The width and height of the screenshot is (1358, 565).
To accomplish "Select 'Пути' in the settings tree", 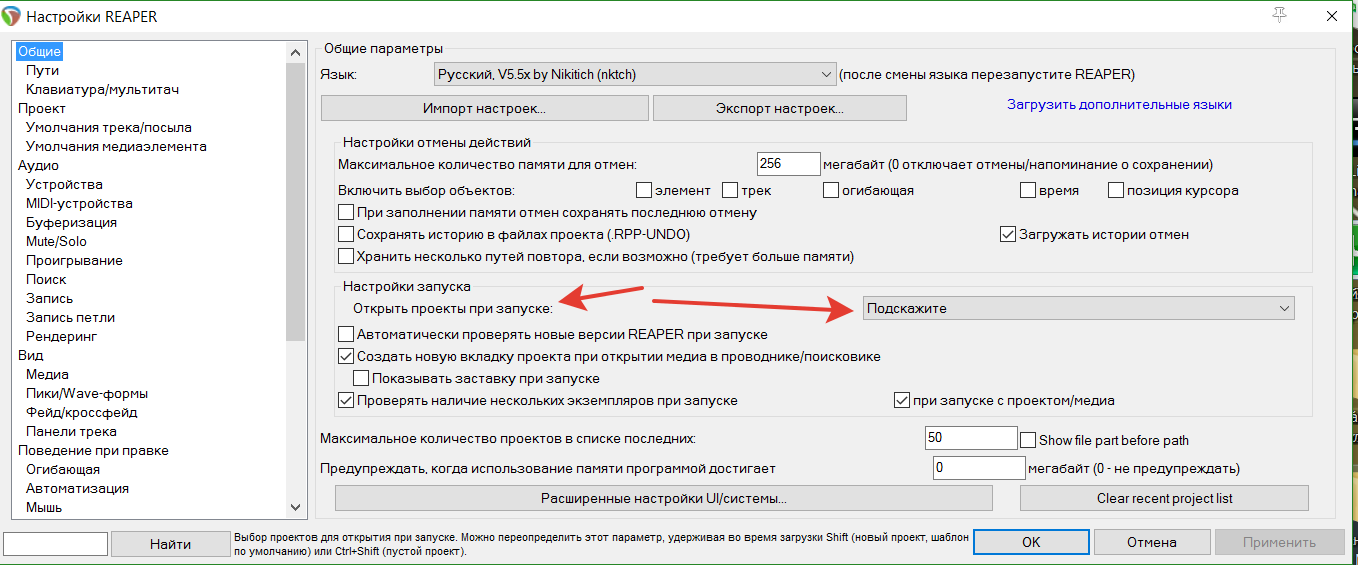I will click(42, 70).
